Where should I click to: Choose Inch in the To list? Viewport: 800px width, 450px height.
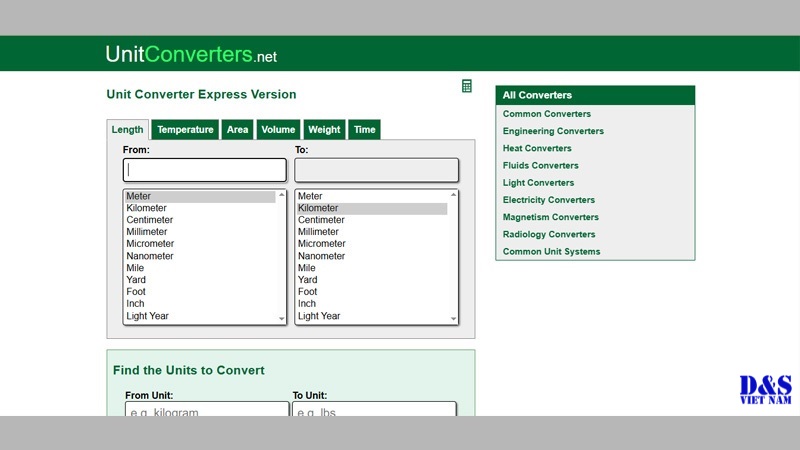click(372, 304)
